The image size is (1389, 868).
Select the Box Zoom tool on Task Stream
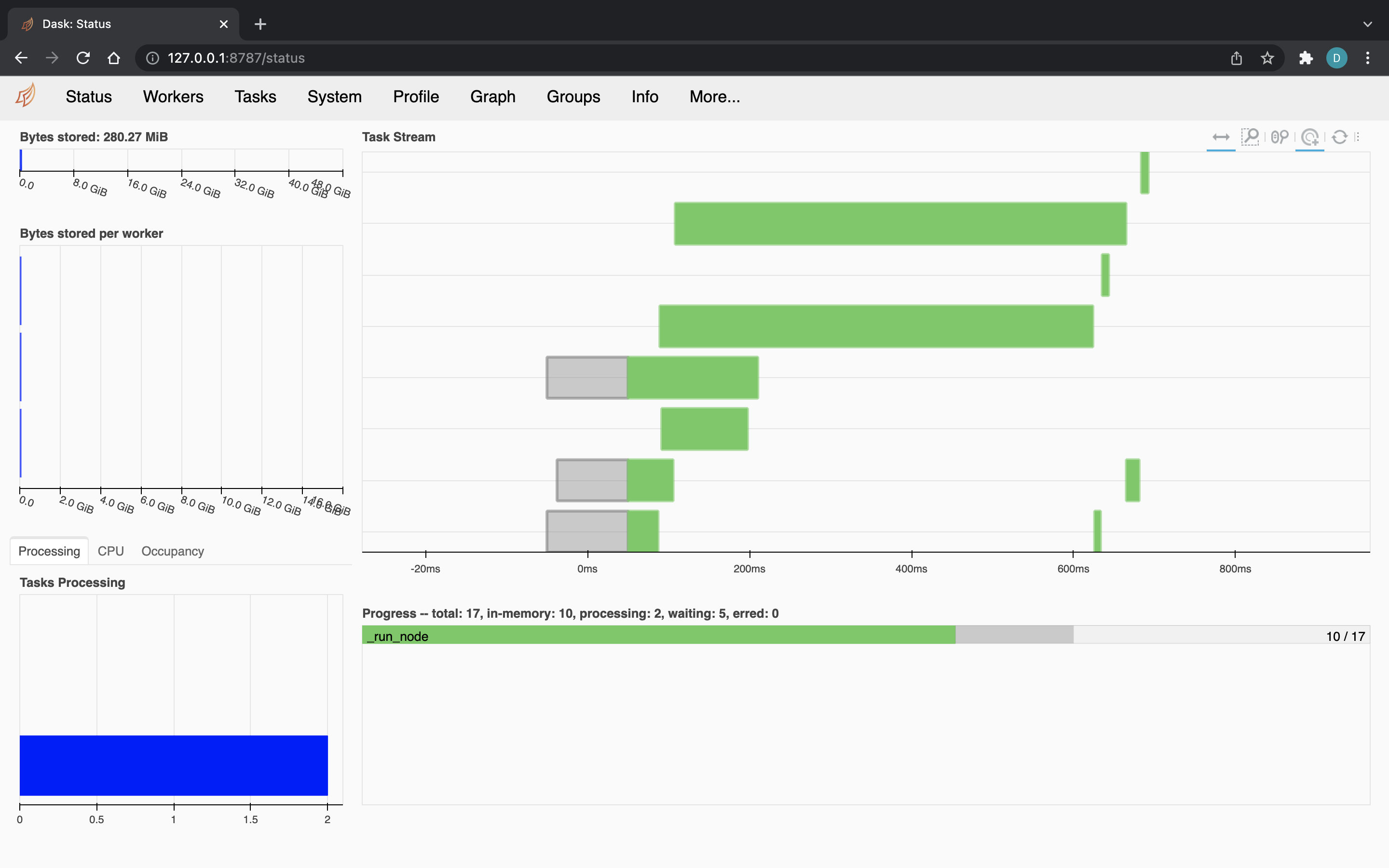pos(1251,137)
